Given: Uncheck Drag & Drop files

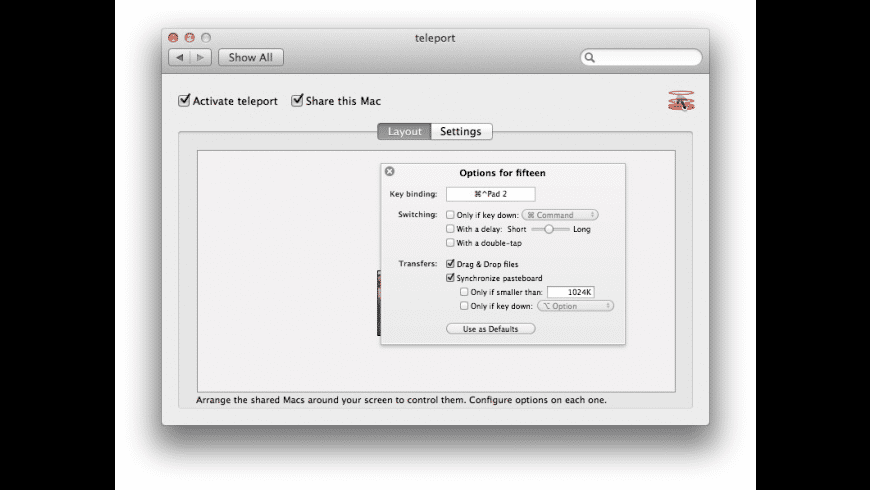Looking at the screenshot, I should (x=450, y=264).
